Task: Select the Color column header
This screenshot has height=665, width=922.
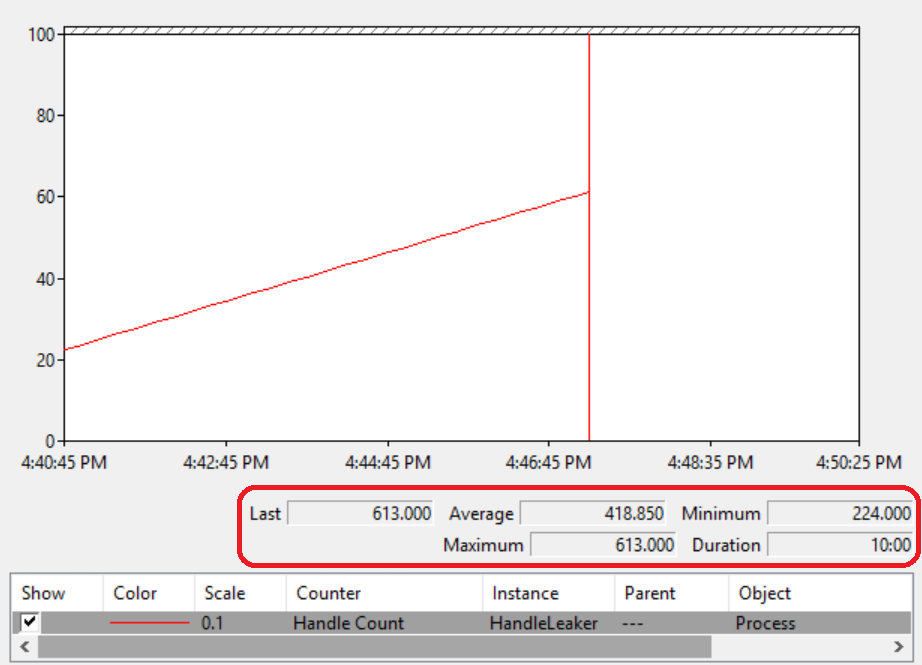Action: pyautogui.click(x=135, y=593)
